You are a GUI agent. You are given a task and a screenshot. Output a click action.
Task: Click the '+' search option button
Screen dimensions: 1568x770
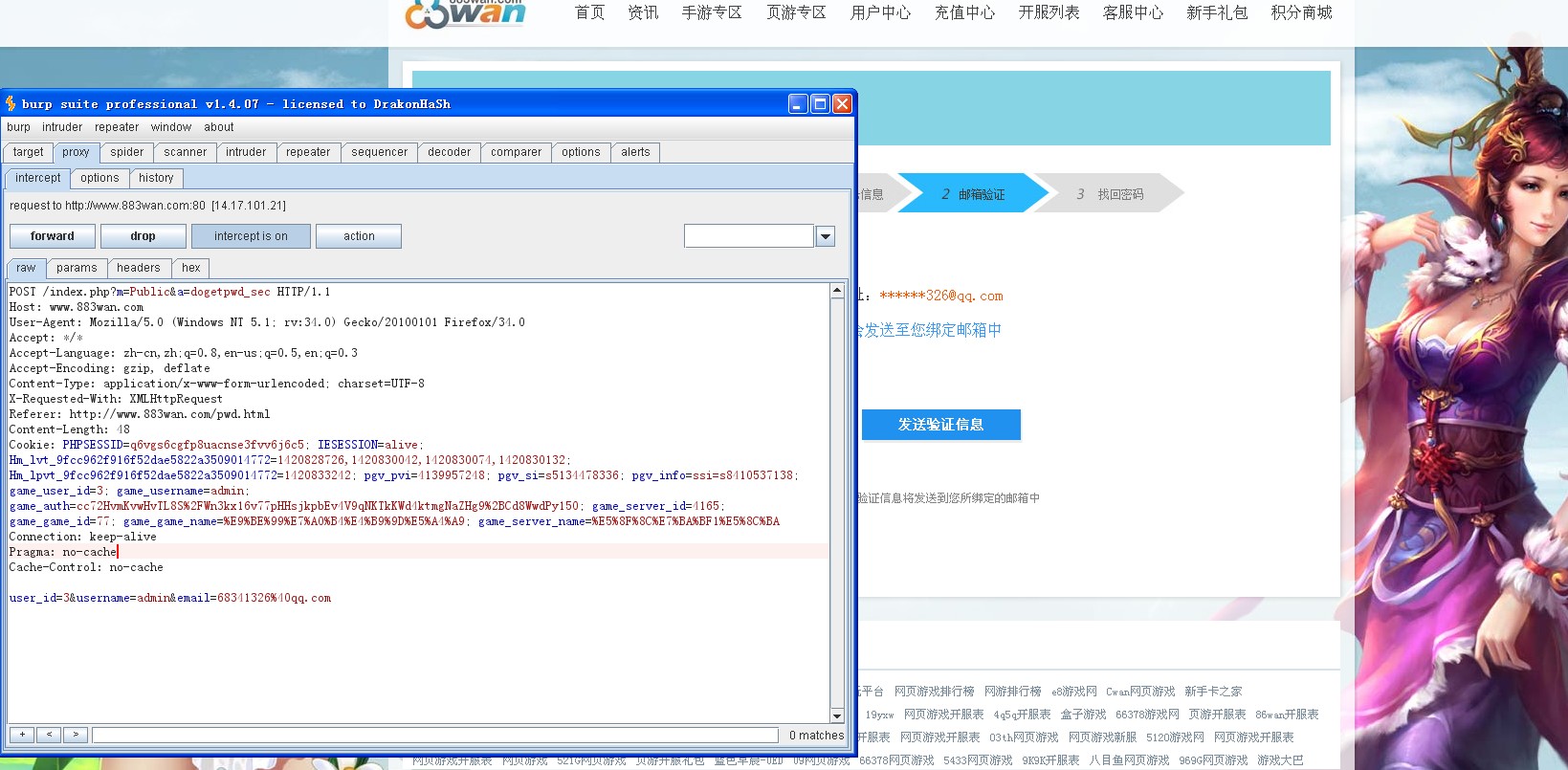[x=22, y=735]
